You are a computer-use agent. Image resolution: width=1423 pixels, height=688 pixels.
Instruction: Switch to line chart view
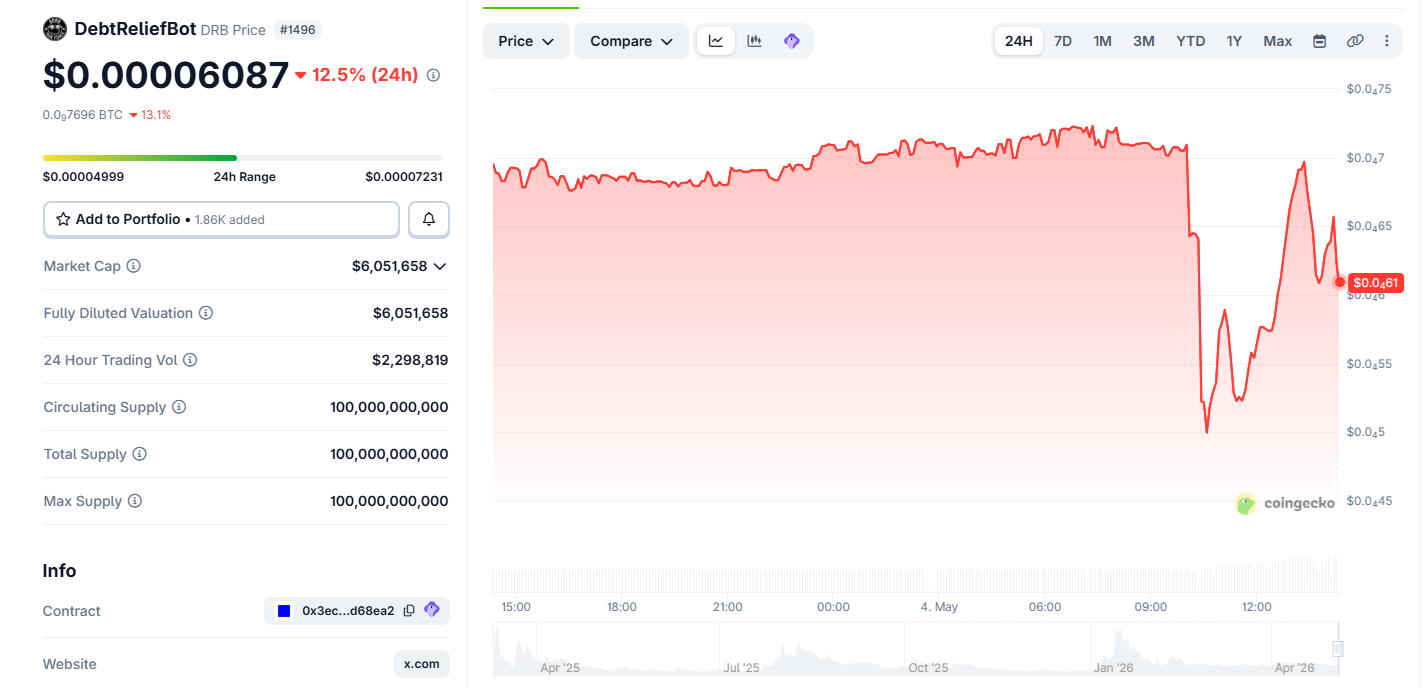pos(716,41)
